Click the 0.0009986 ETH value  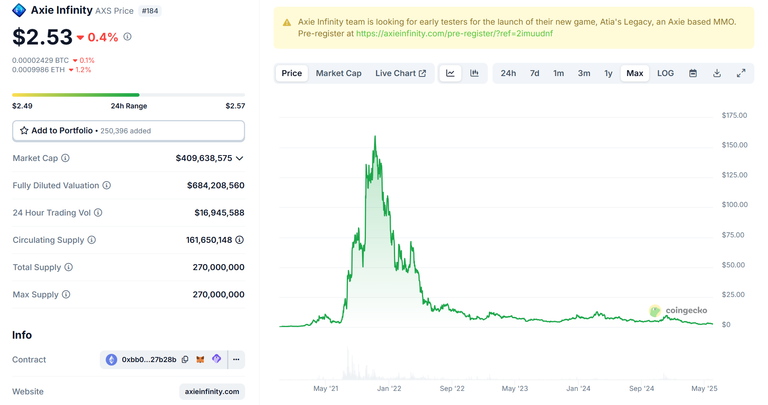click(x=39, y=70)
